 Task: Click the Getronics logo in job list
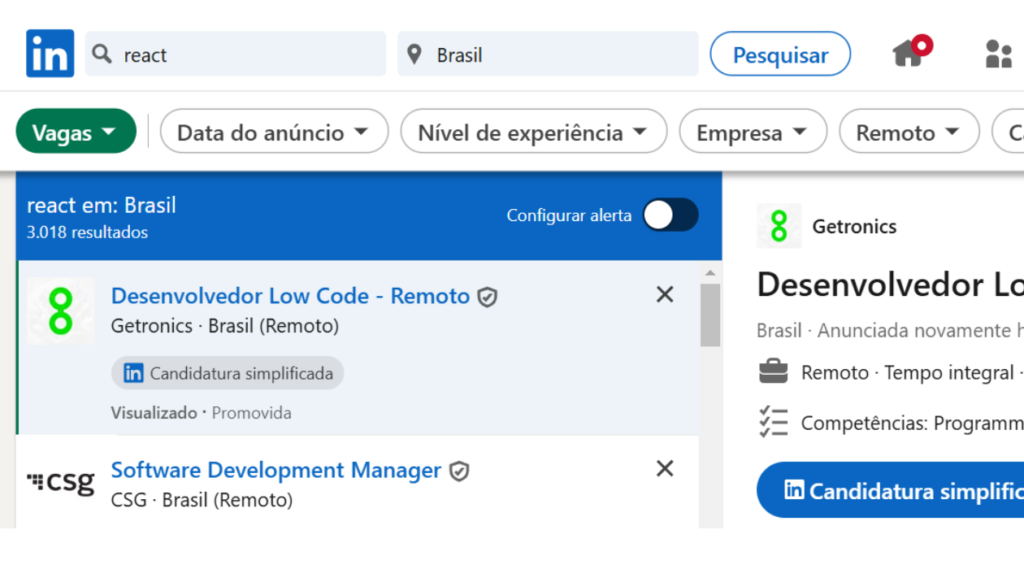click(61, 311)
